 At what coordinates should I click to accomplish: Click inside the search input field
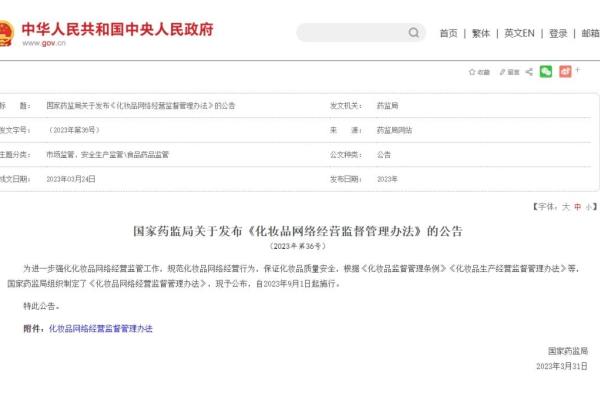[x=350, y=33]
